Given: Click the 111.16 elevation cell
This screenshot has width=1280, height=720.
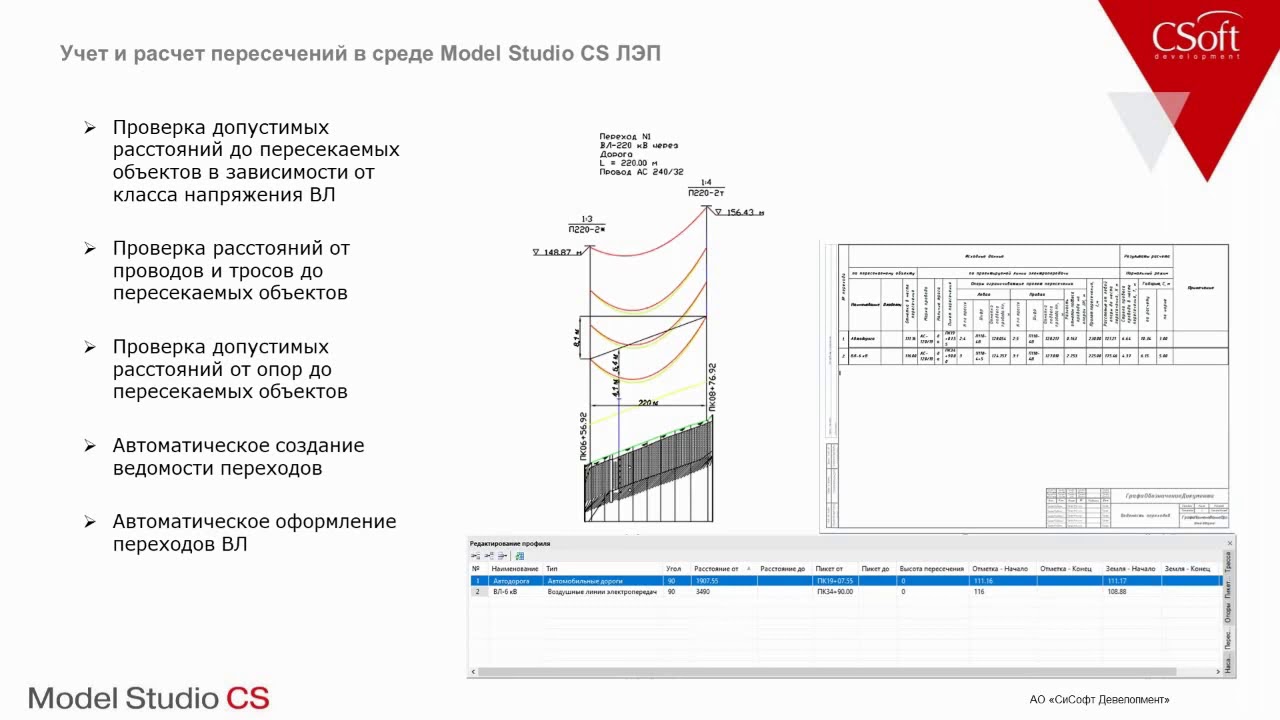Looking at the screenshot, I should (1001, 581).
